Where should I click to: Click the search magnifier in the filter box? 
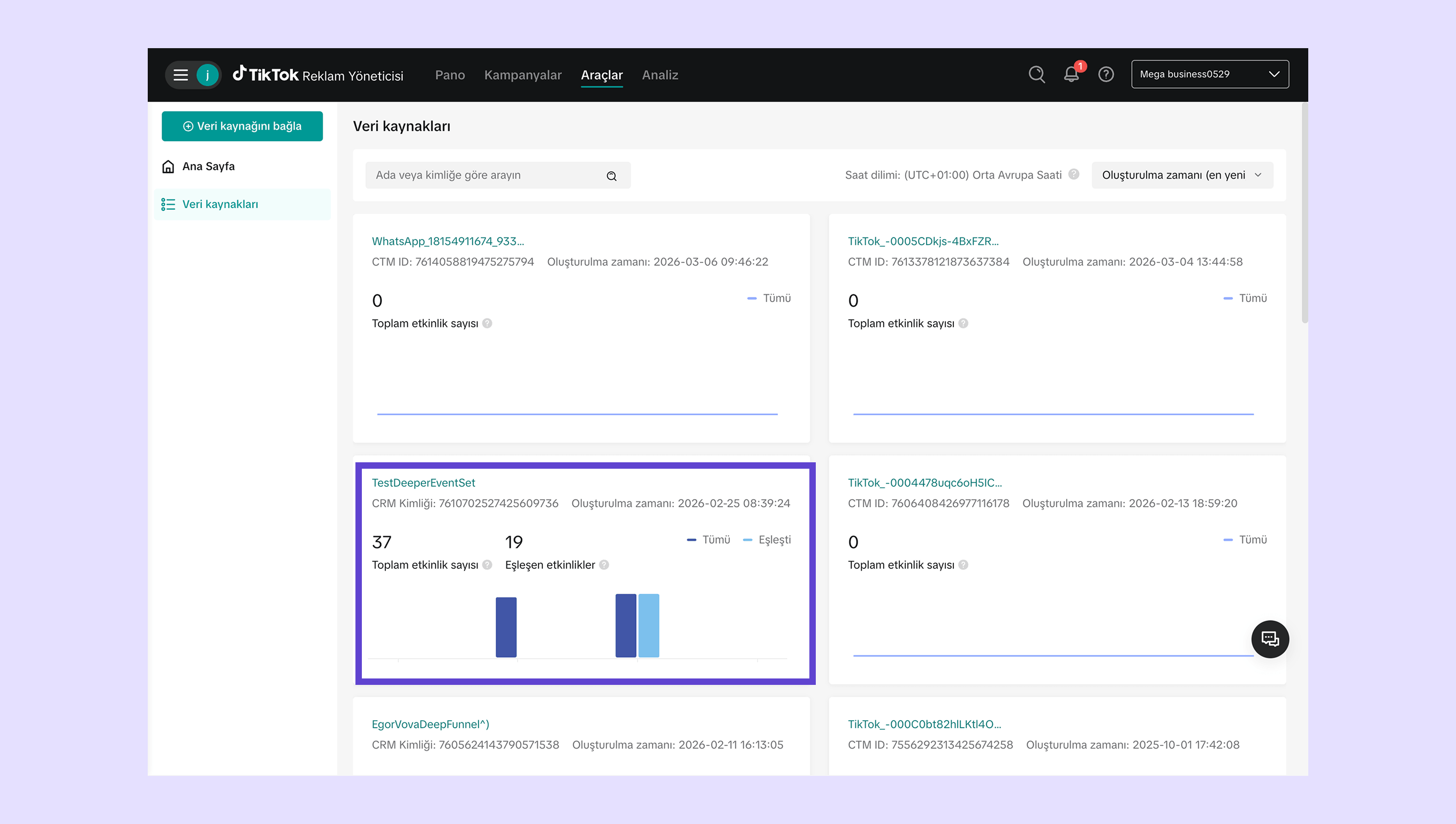click(611, 176)
